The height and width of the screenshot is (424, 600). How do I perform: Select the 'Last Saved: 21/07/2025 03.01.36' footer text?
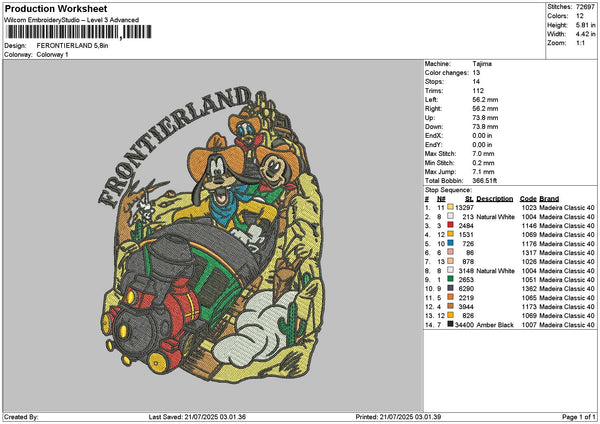[x=197, y=417]
